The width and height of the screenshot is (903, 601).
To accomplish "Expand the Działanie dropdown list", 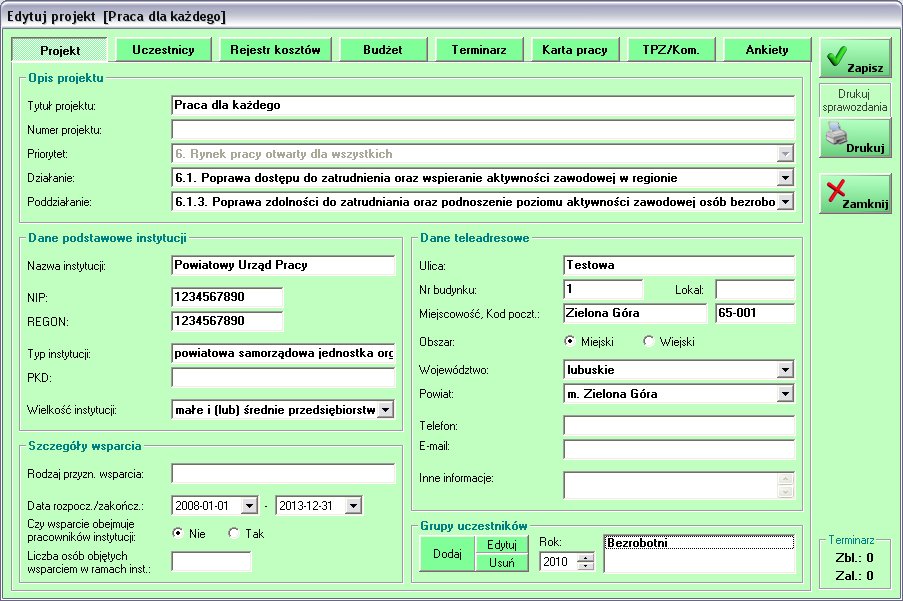I will tap(785, 178).
